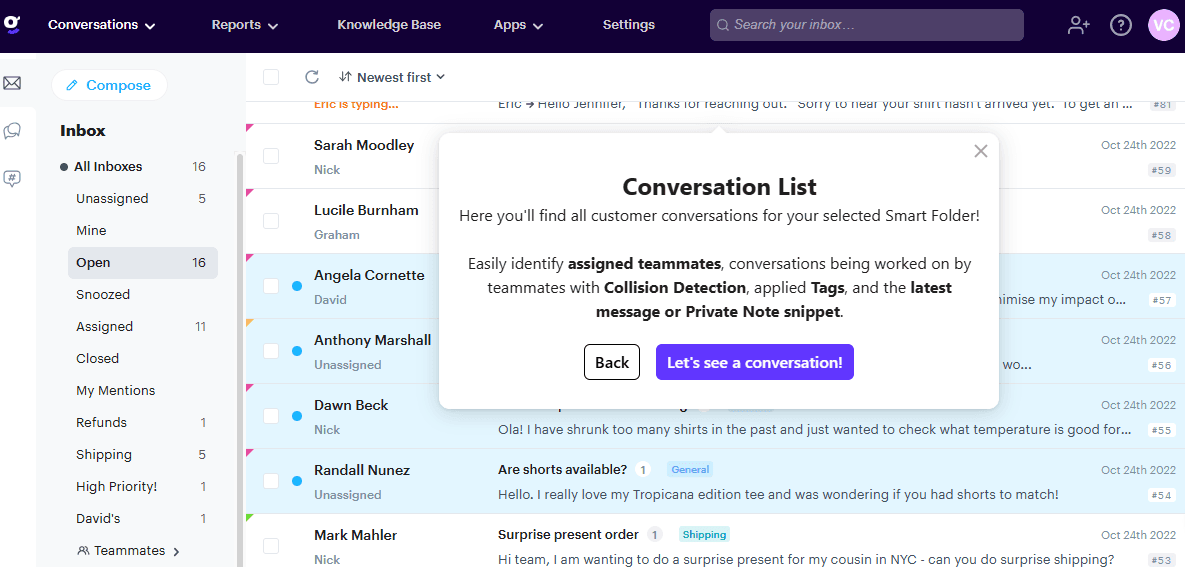Screen dimensions: 1185x567
Task: Click the VC user avatar
Action: tap(1163, 25)
